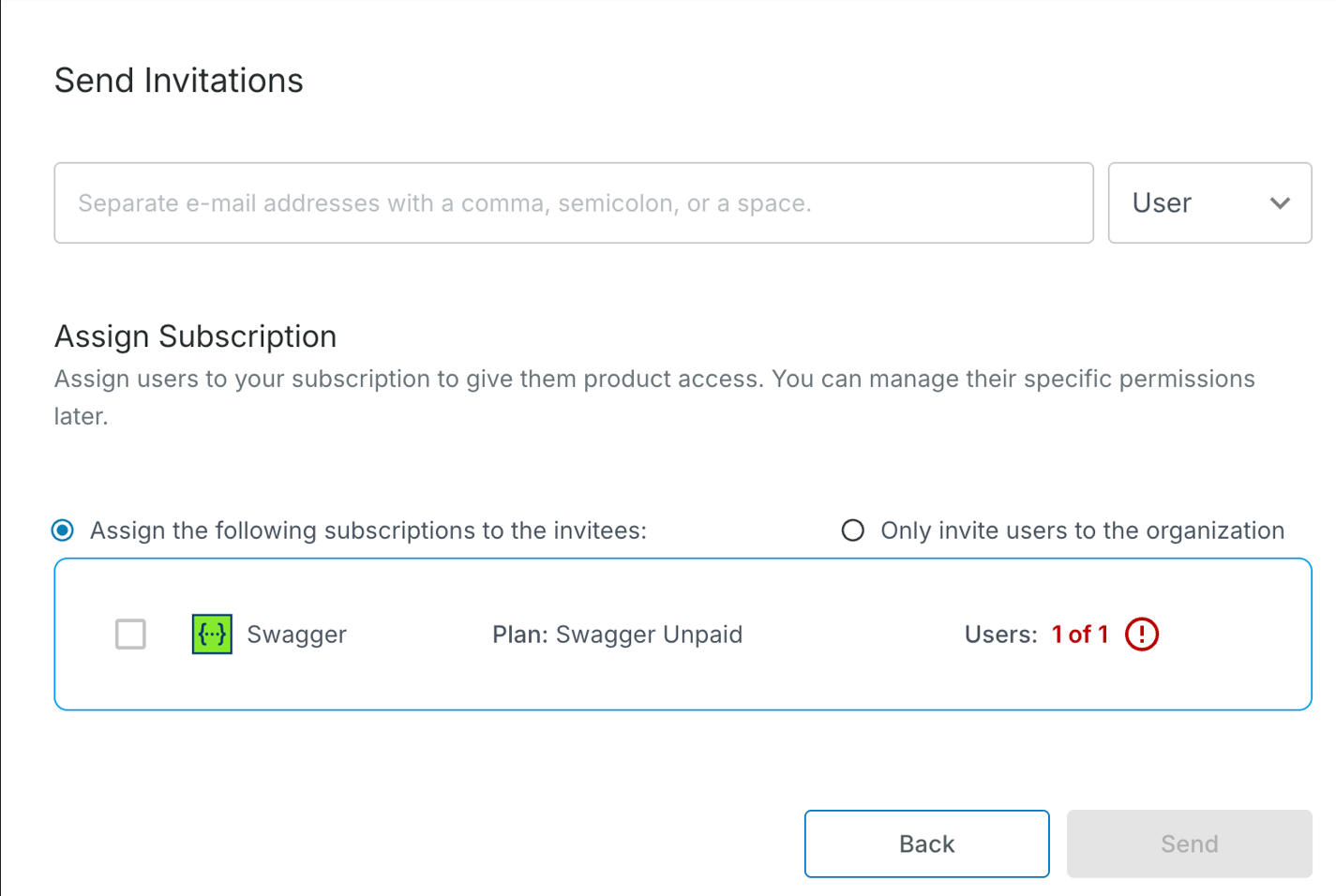
Task: Tick the Swagger subscription checkbox
Action: tap(130, 635)
